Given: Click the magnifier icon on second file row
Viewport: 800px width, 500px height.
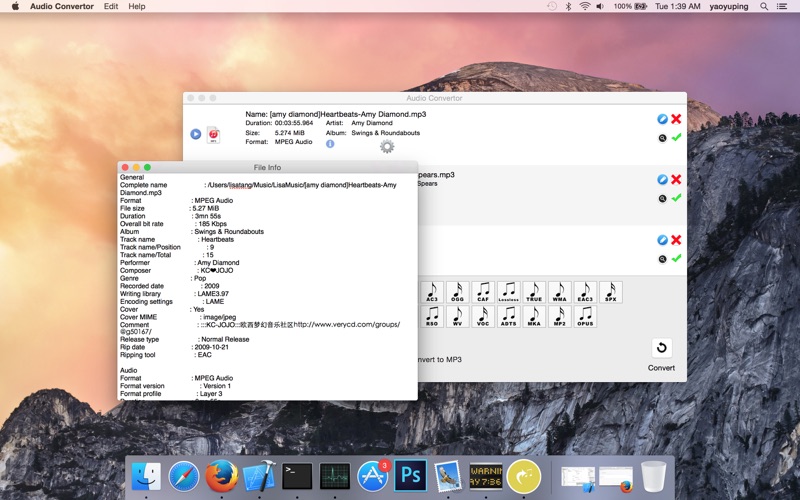Looking at the screenshot, I should 662,199.
